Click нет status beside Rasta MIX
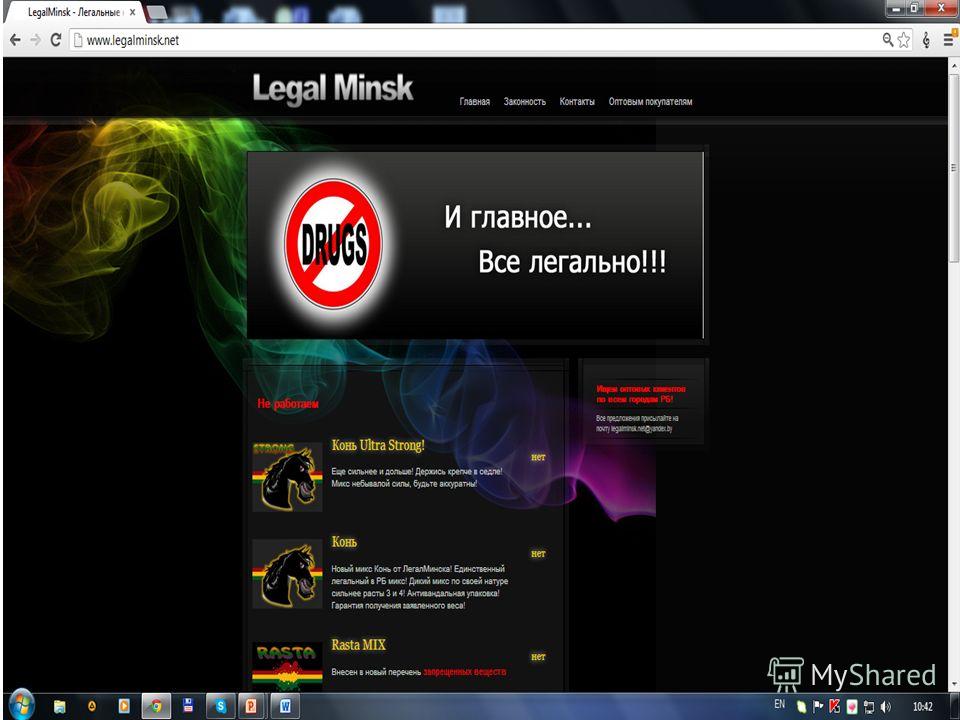 pyautogui.click(x=538, y=656)
